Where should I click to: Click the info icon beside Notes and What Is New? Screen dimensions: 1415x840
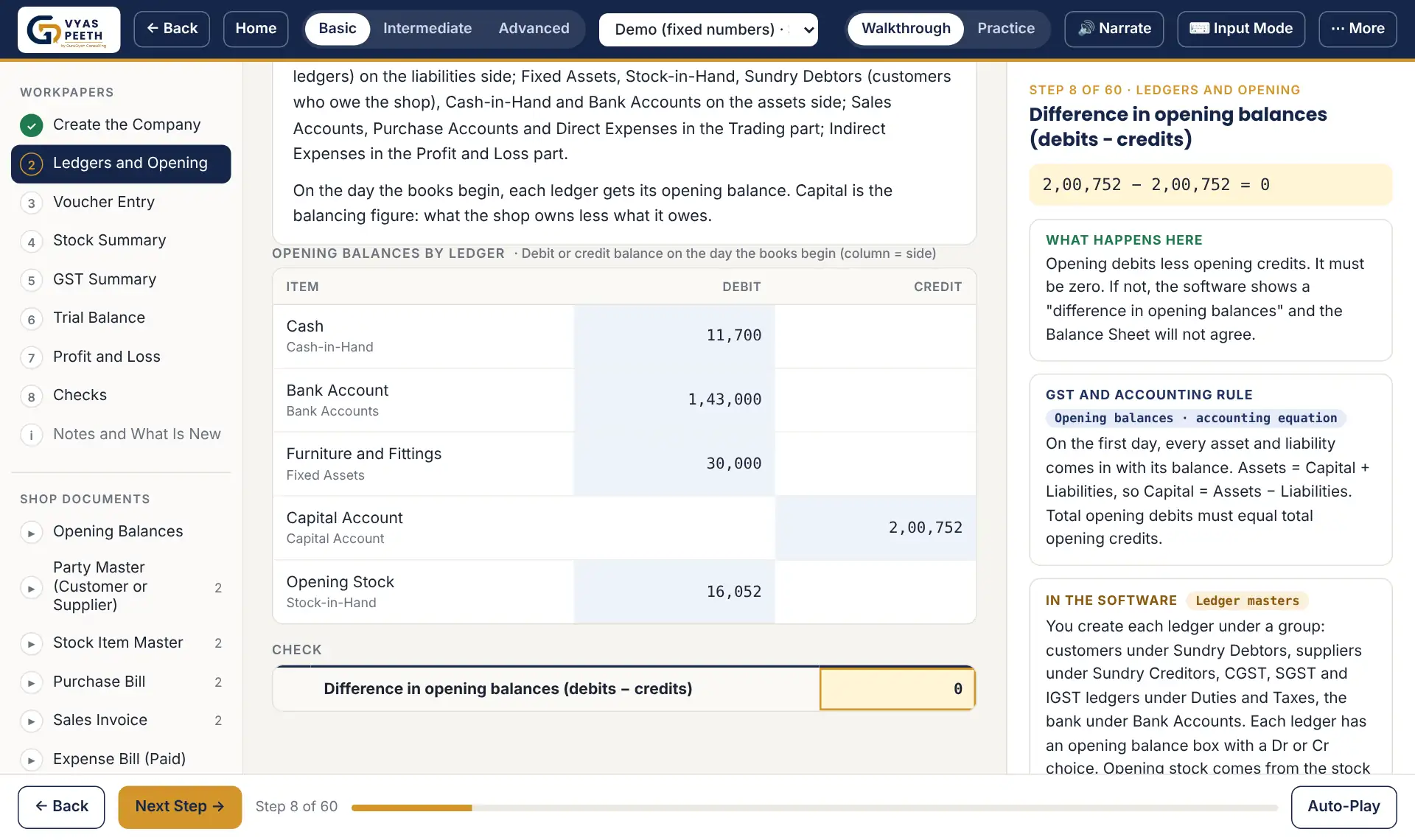(31, 435)
